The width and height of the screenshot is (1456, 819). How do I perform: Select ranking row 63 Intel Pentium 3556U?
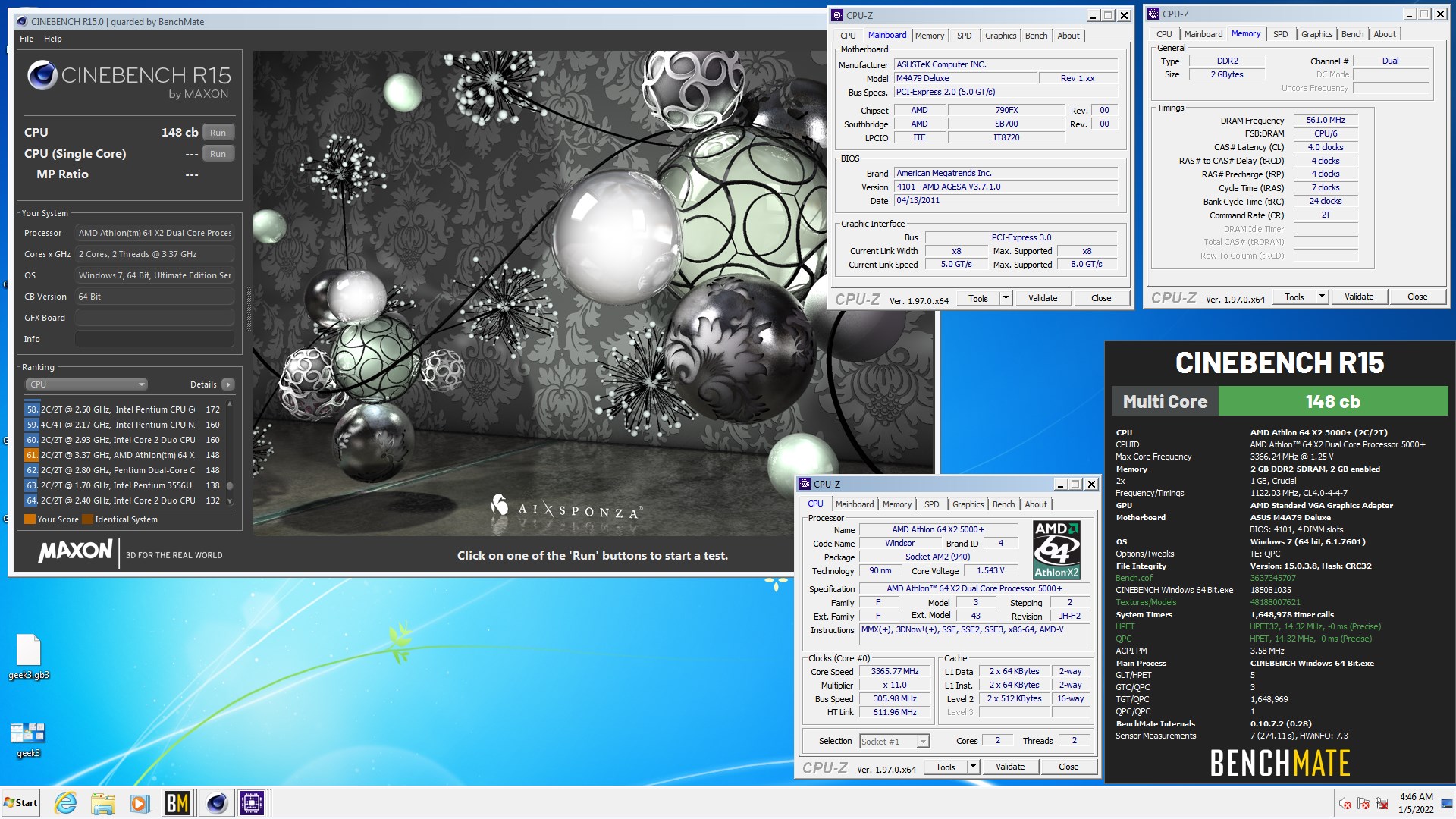[124, 485]
